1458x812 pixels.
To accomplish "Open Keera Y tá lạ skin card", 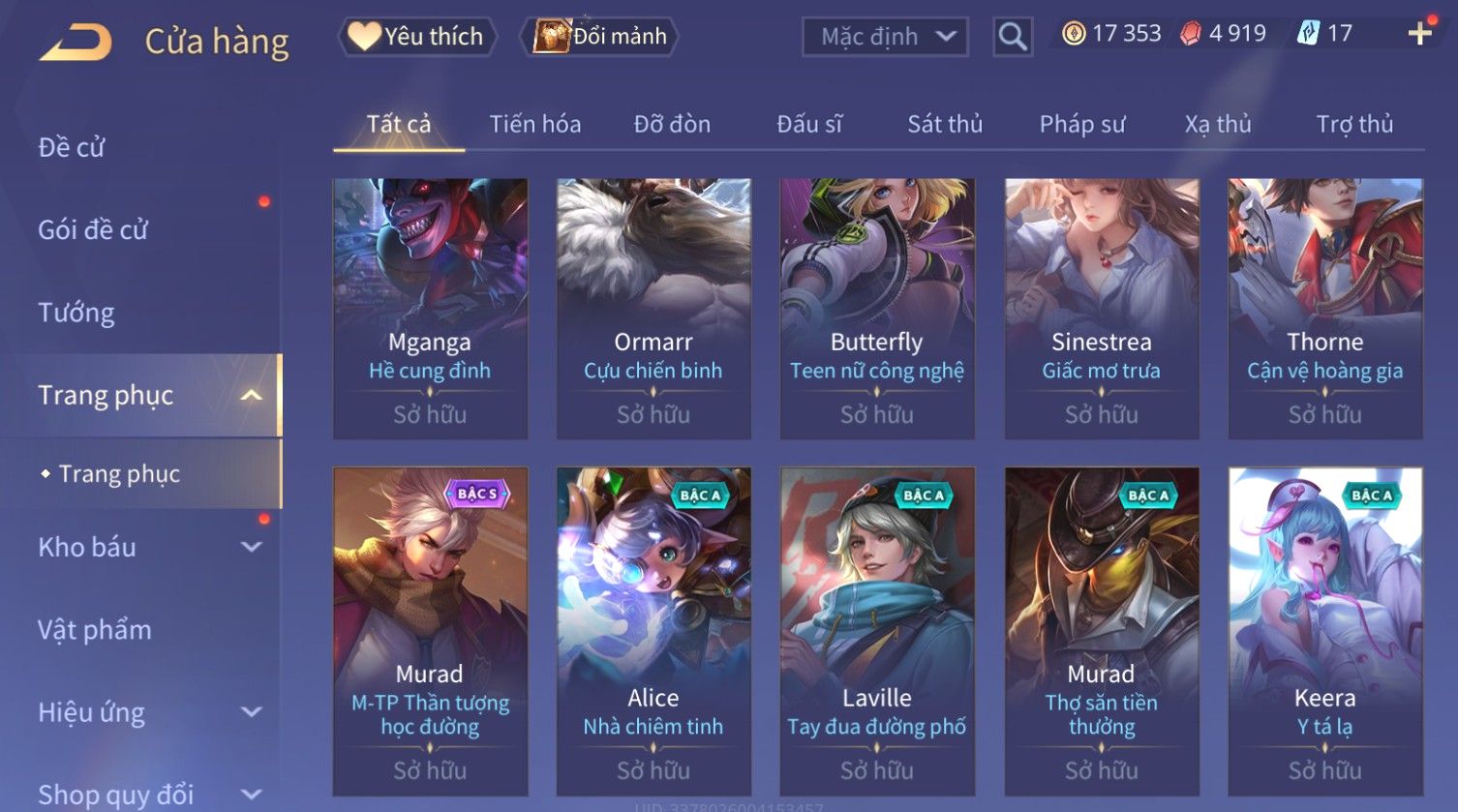I will click(1325, 631).
